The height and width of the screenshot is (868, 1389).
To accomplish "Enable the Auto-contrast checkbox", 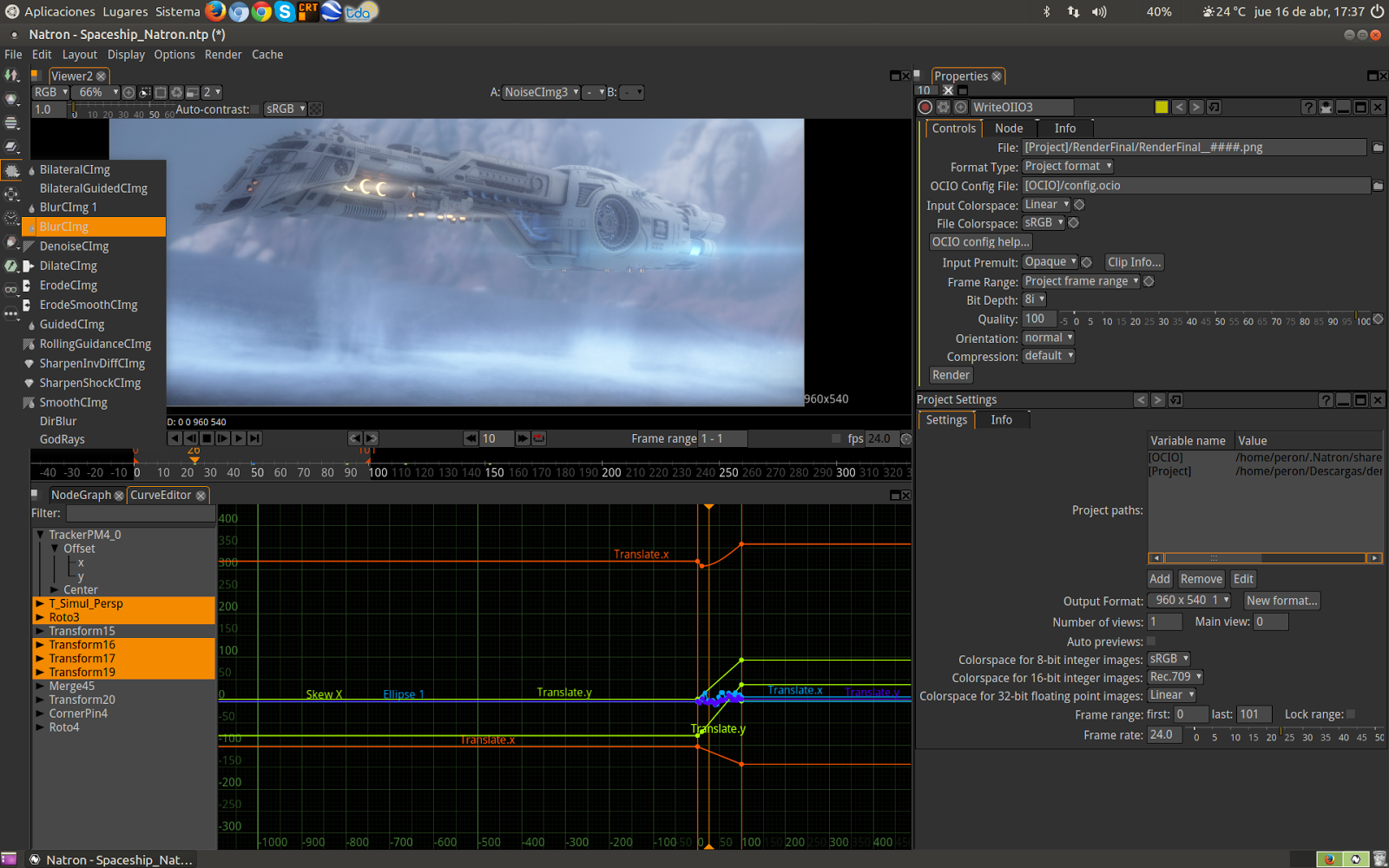I will pos(256,109).
